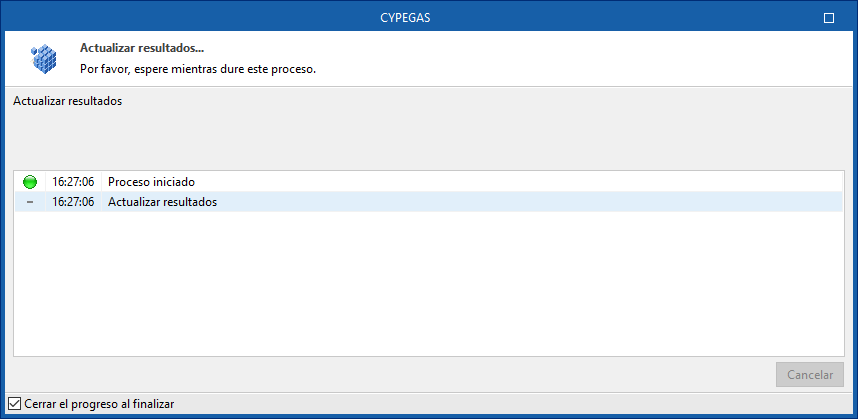Click the timestamp of the Proceso iniciado row

(x=73, y=182)
